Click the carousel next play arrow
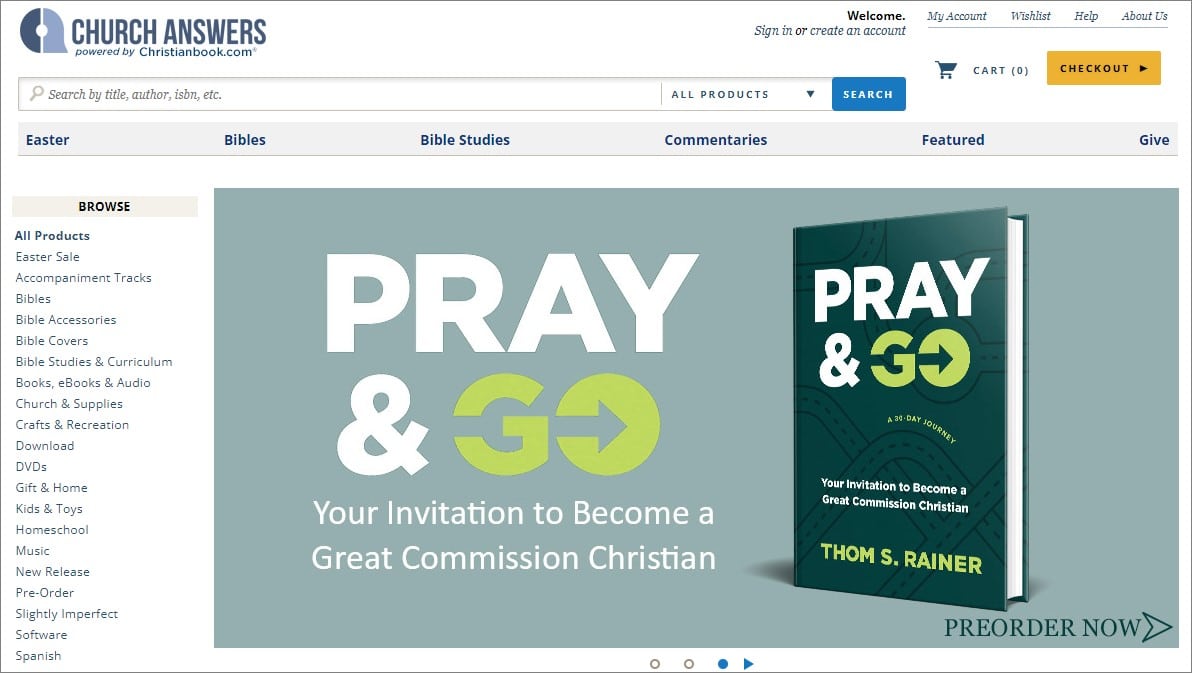 749,664
